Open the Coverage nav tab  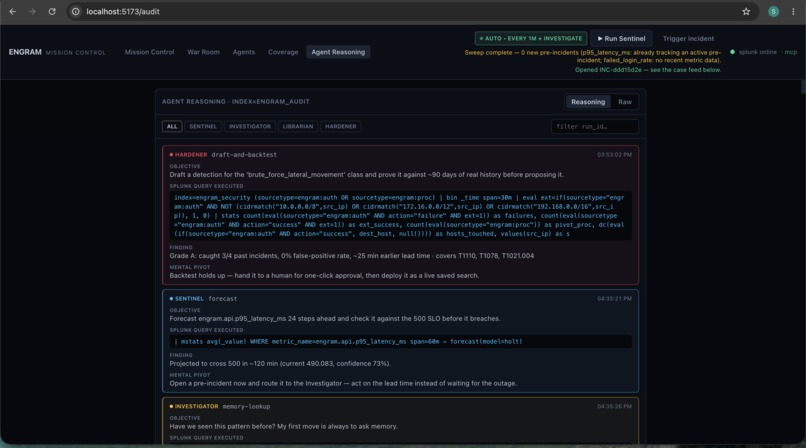click(283, 52)
